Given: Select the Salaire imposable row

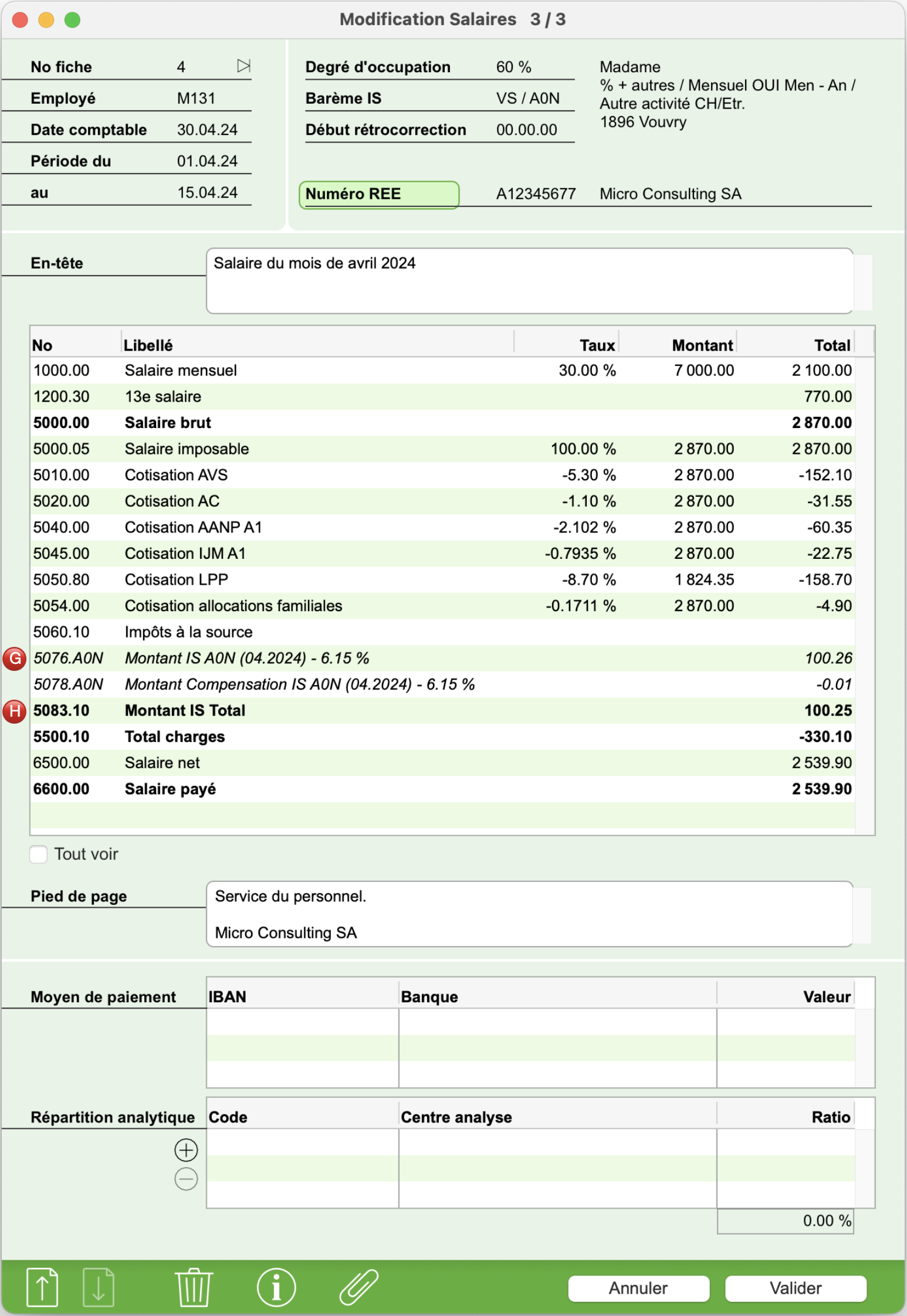Looking at the screenshot, I should (442, 449).
